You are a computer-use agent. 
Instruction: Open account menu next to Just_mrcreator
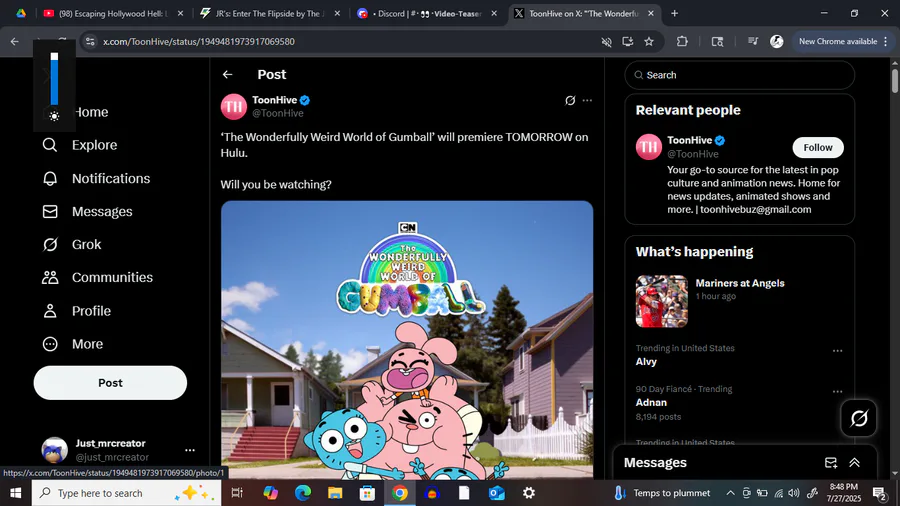tap(190, 450)
